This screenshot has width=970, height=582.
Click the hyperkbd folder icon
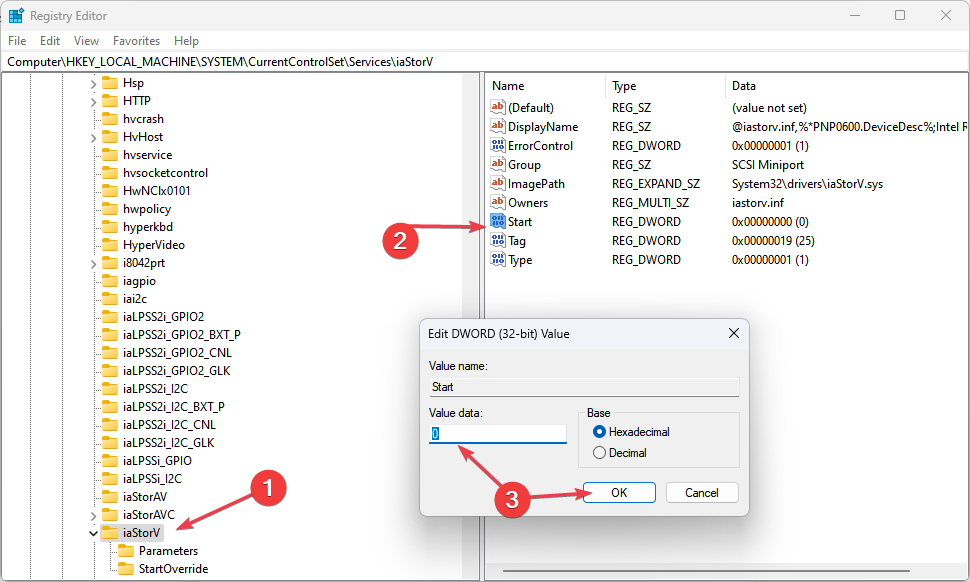(x=109, y=226)
